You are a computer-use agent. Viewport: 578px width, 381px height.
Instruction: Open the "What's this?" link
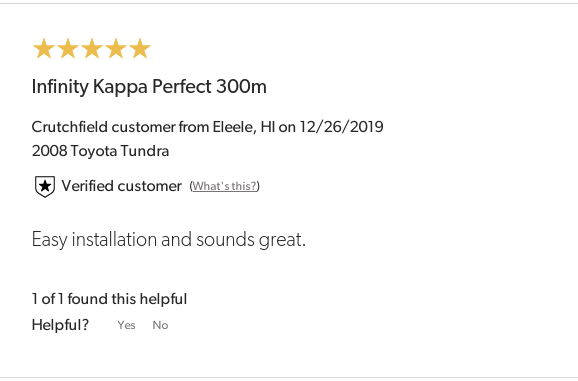pos(224,186)
